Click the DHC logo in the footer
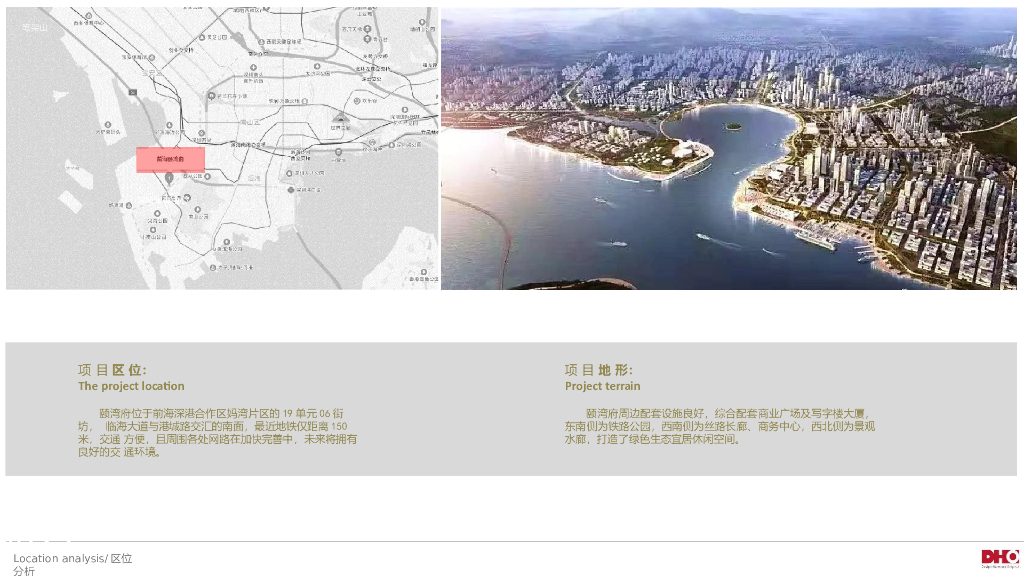The image size is (1024, 576). pos(1000,559)
